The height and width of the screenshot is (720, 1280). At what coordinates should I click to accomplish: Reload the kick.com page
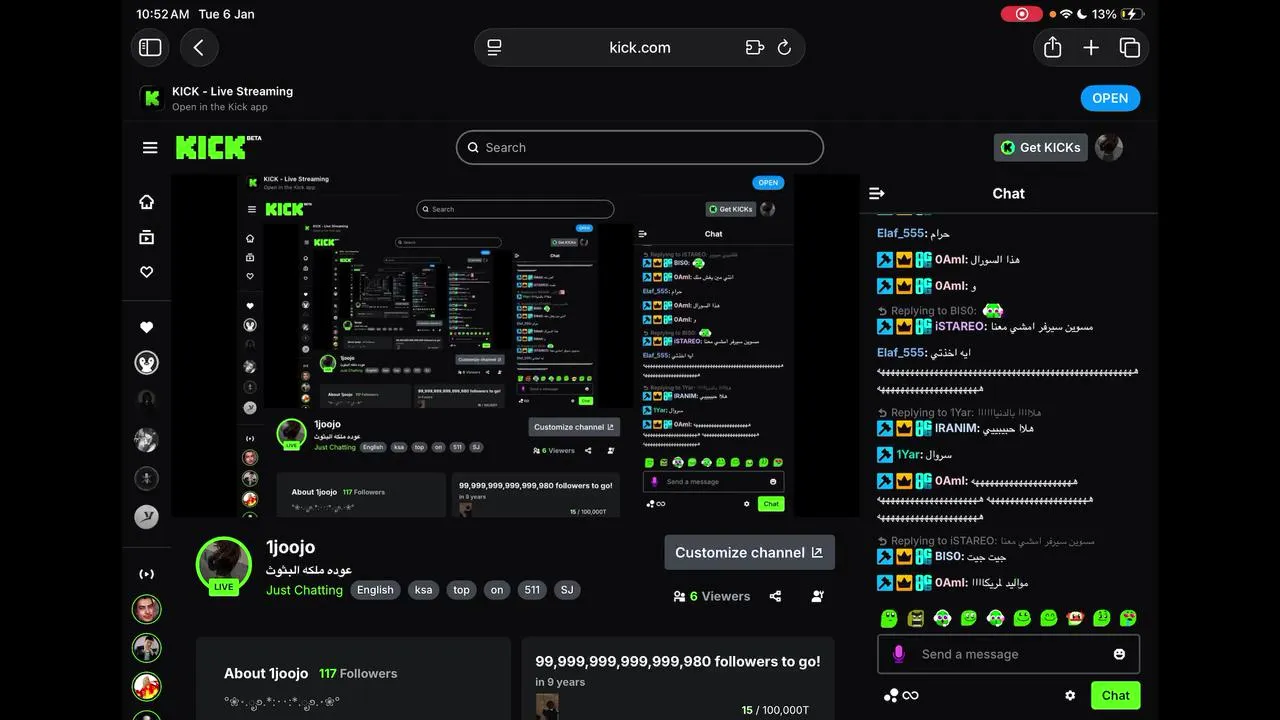point(784,47)
